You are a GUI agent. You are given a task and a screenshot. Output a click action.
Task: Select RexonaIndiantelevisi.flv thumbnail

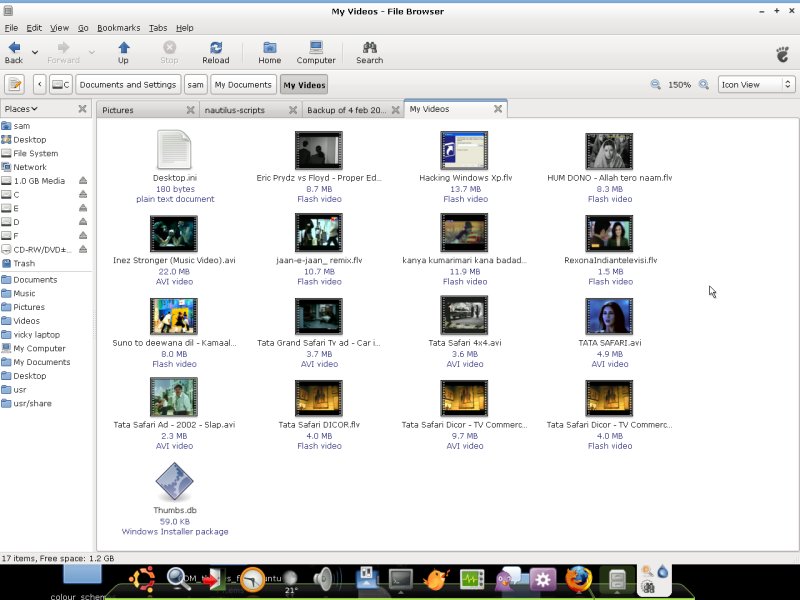coord(609,233)
